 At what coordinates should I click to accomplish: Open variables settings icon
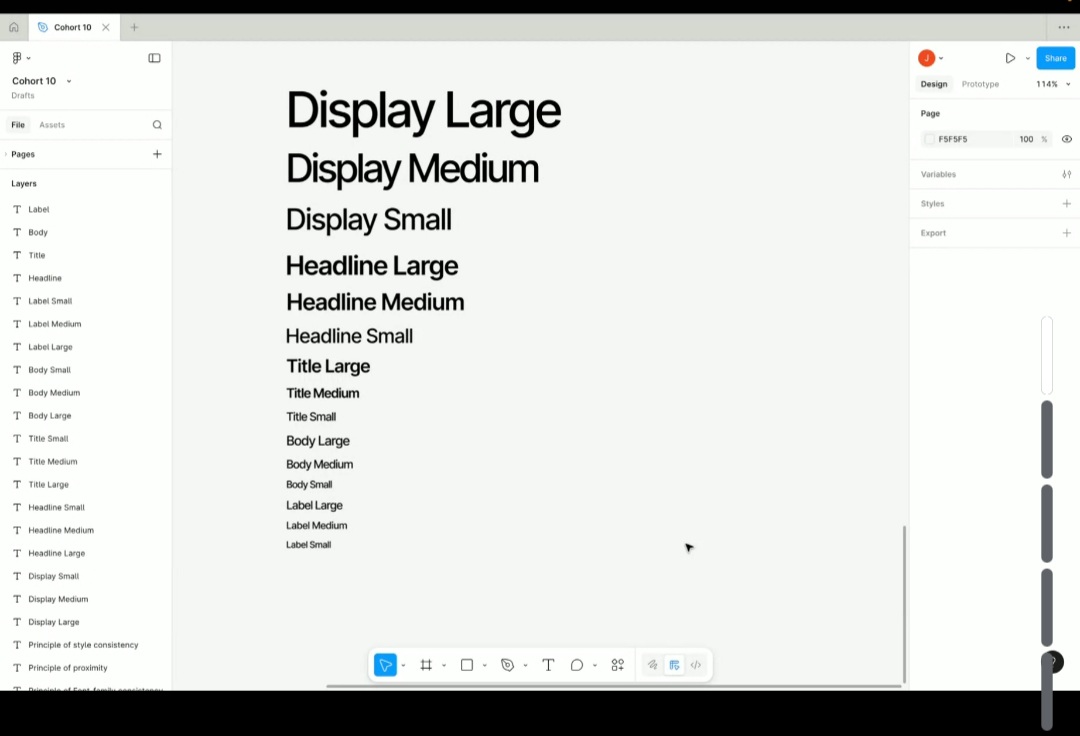[x=1066, y=174]
